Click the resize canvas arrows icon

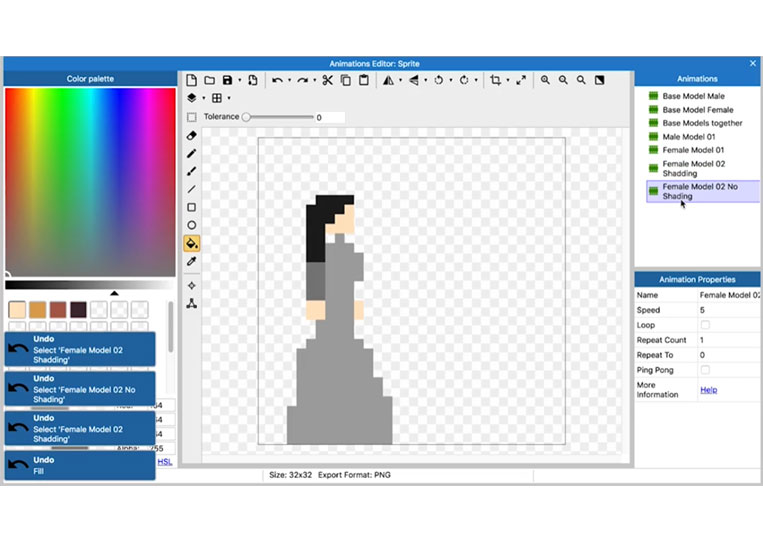click(521, 80)
